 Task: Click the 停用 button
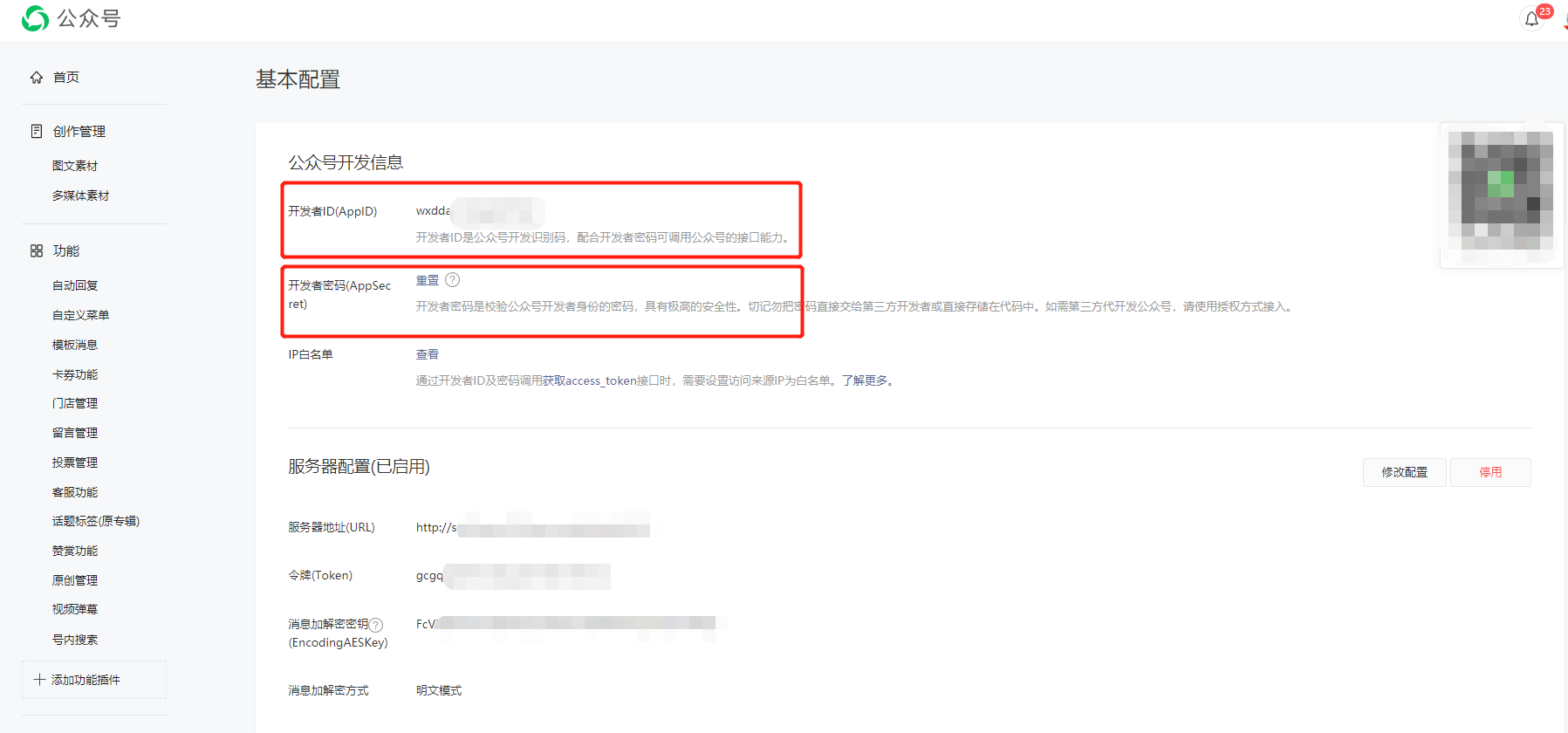[1490, 472]
